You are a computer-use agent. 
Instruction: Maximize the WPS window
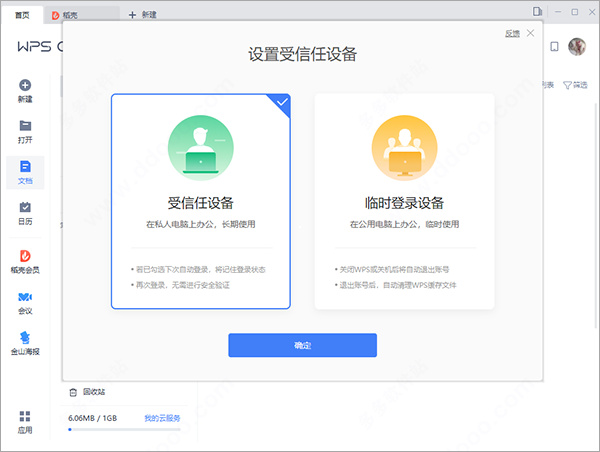tap(575, 12)
